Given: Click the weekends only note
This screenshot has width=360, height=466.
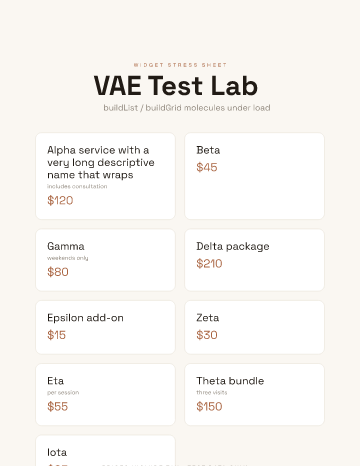Looking at the screenshot, I should pos(68,258).
